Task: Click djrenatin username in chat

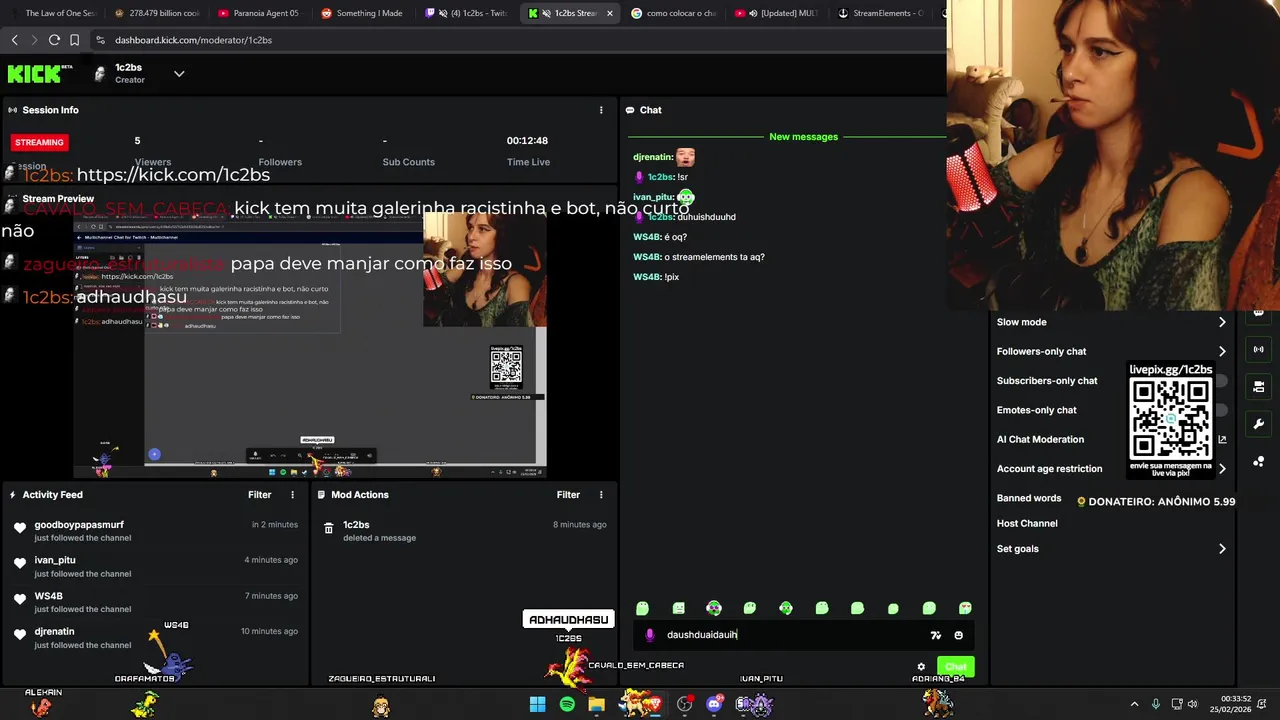Action: [653, 157]
